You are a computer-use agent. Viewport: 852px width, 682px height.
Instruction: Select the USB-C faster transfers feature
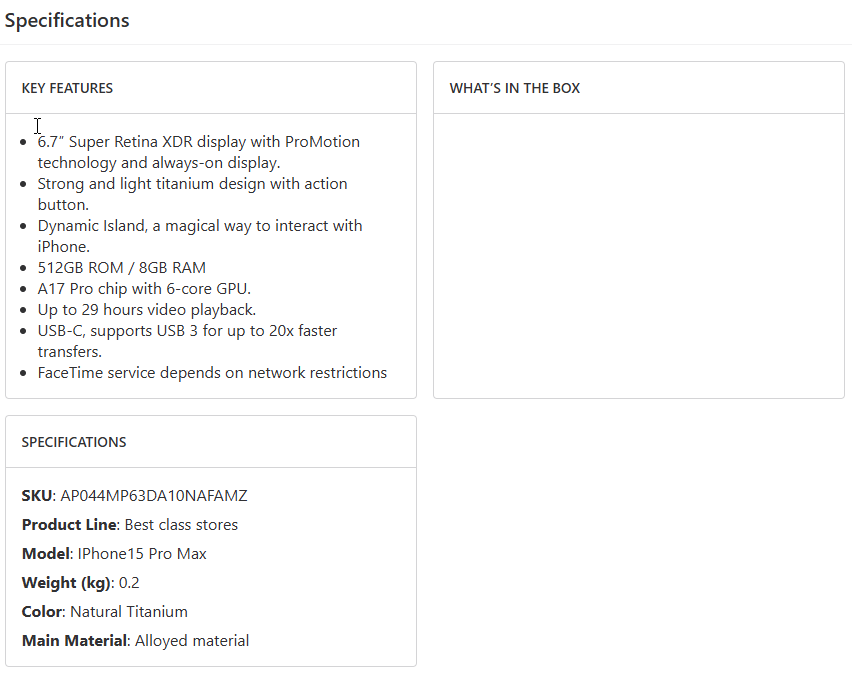(187, 331)
